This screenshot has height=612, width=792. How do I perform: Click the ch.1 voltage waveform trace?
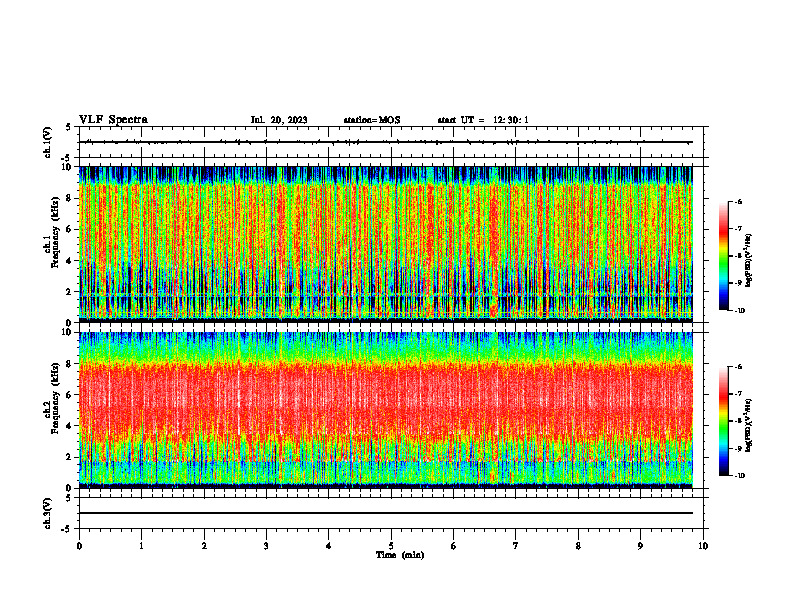click(x=386, y=142)
